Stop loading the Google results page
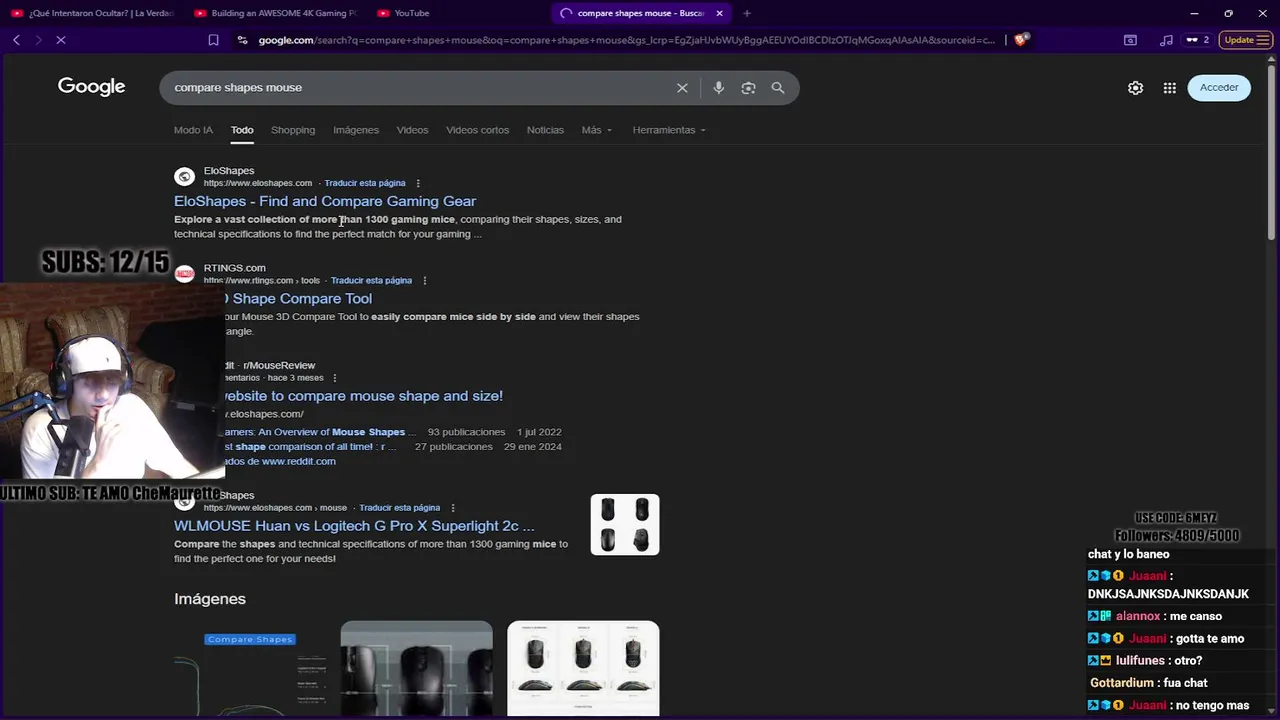This screenshot has width=1280, height=720. pos(60,40)
